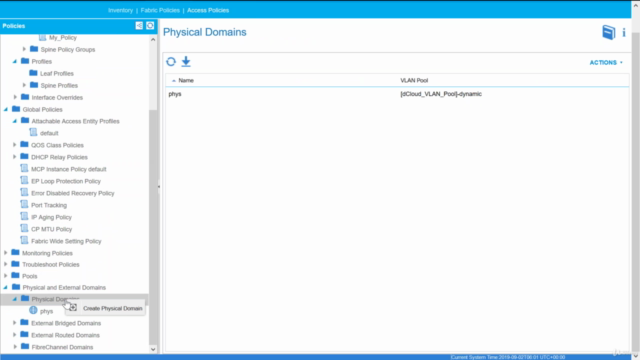The image size is (640, 360).
Task: Open the Inventory tab
Action: 120,10
